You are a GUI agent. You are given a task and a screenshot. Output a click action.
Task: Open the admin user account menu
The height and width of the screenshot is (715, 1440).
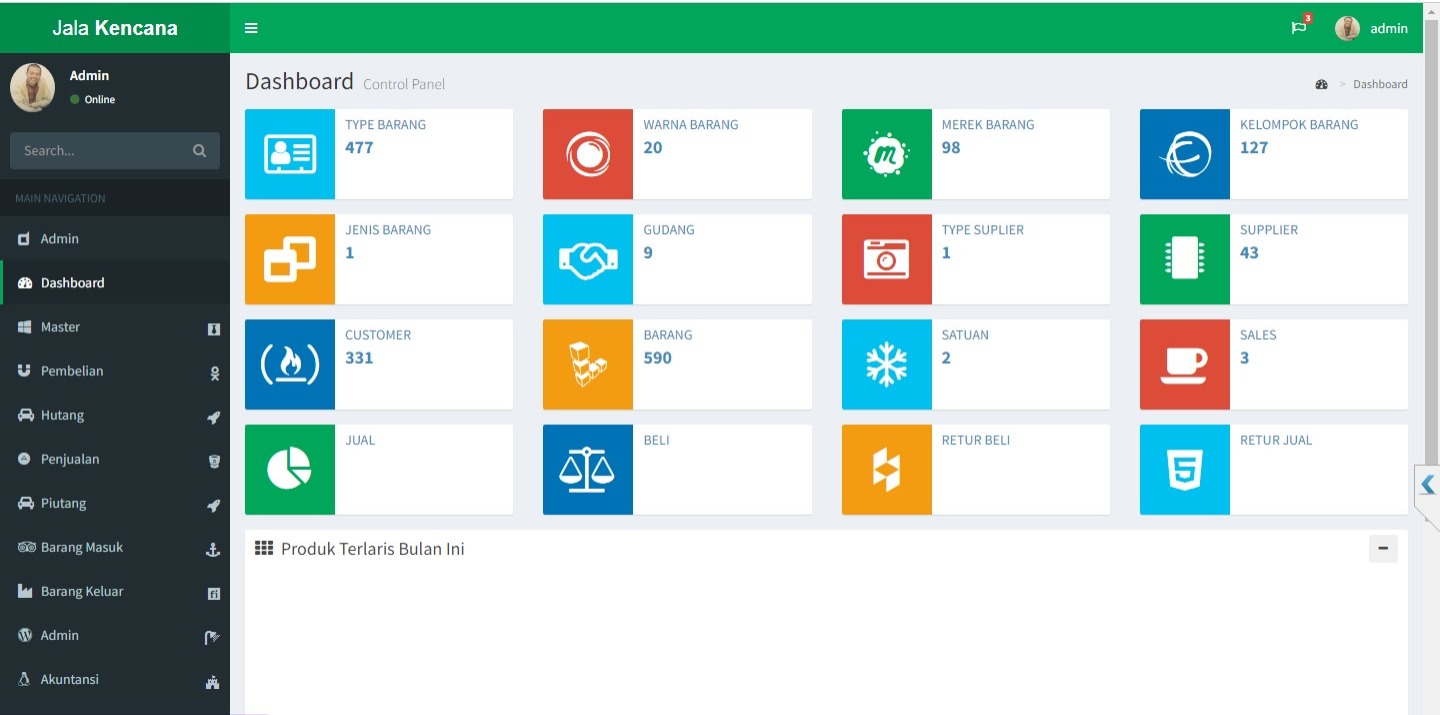[1372, 28]
